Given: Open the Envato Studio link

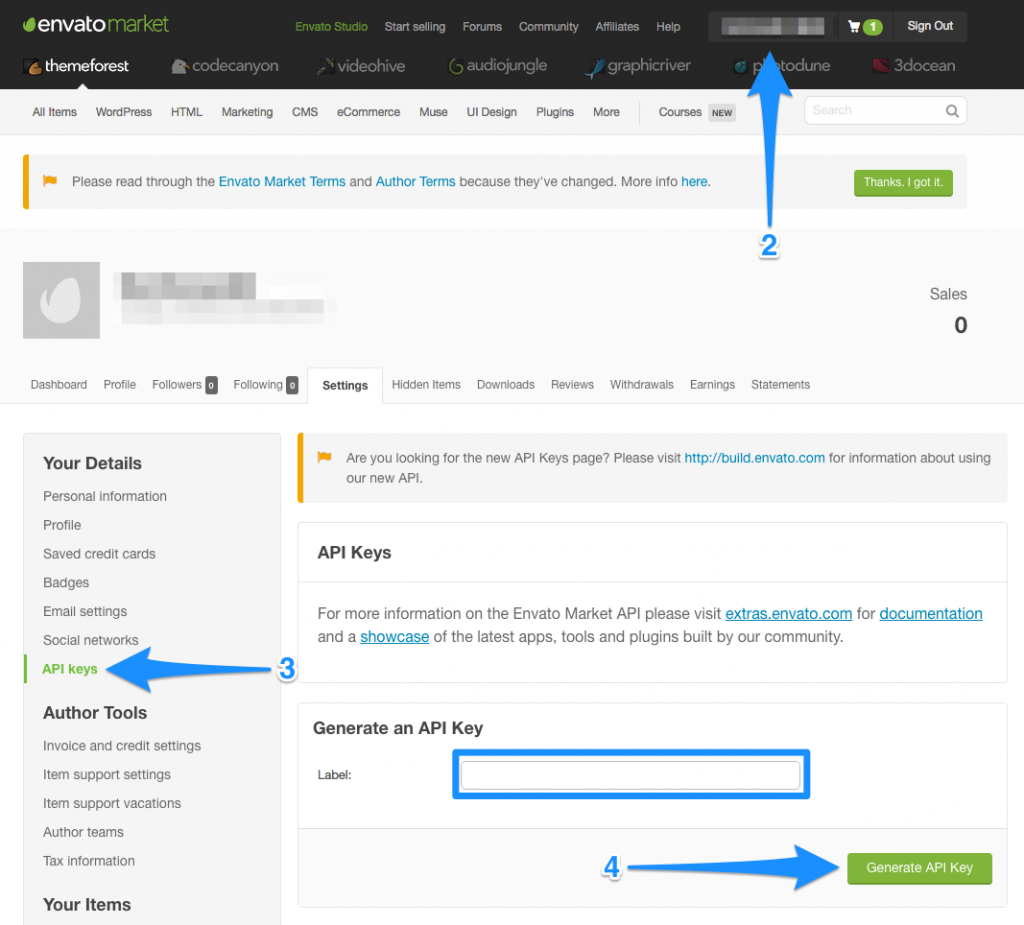Looking at the screenshot, I should [331, 27].
